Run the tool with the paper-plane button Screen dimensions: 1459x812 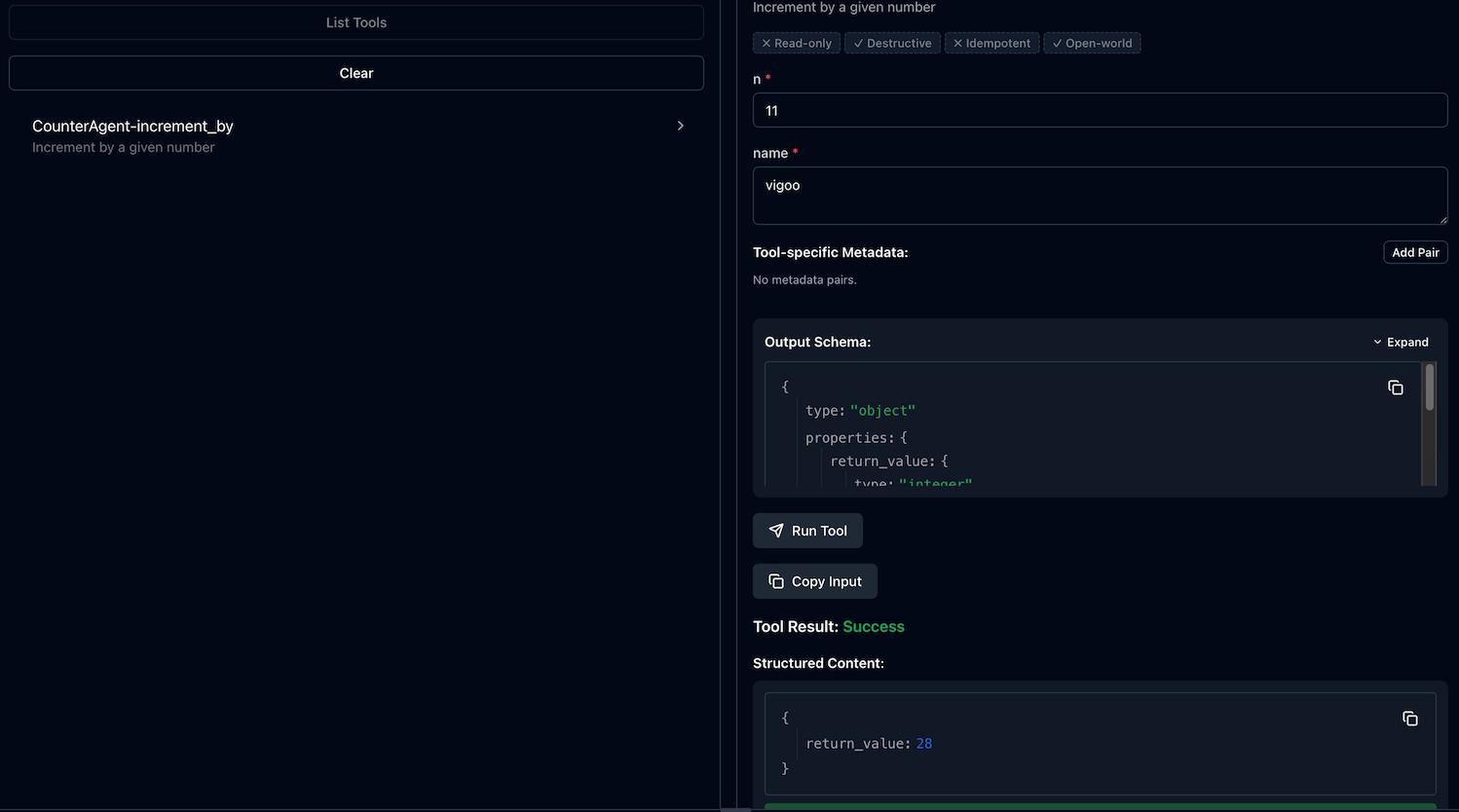pyautogui.click(x=807, y=531)
